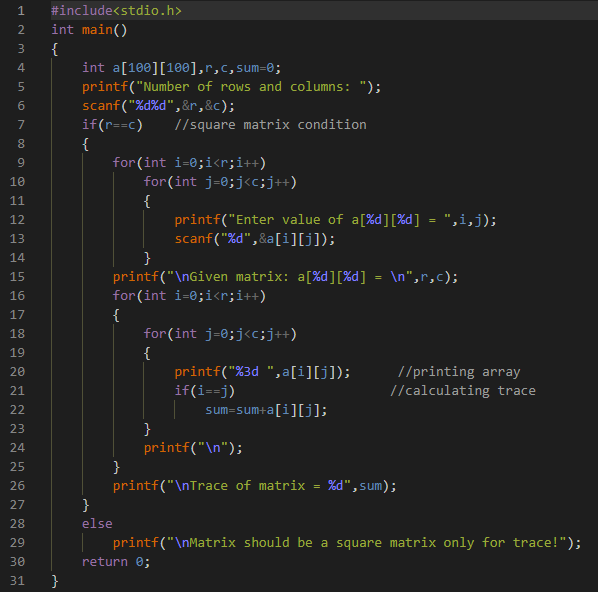Click line number 31 in the gutter
The width and height of the screenshot is (598, 592).
click(x=17, y=581)
